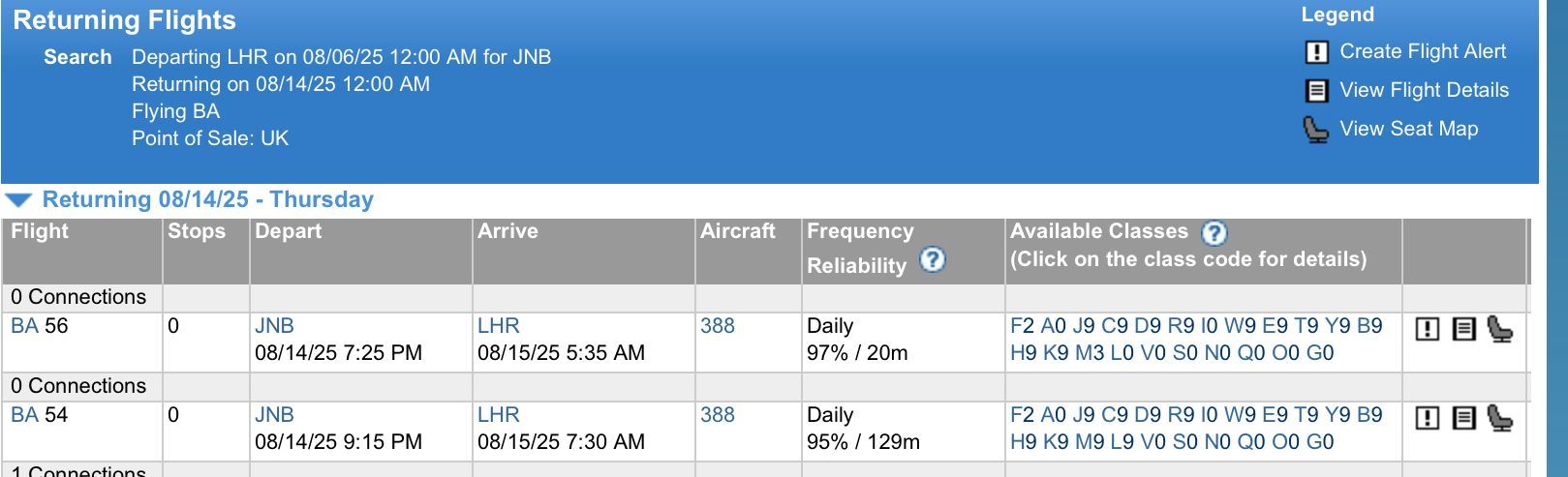Click the Available Classes help icon
The image size is (1568, 477).
pos(1214,233)
